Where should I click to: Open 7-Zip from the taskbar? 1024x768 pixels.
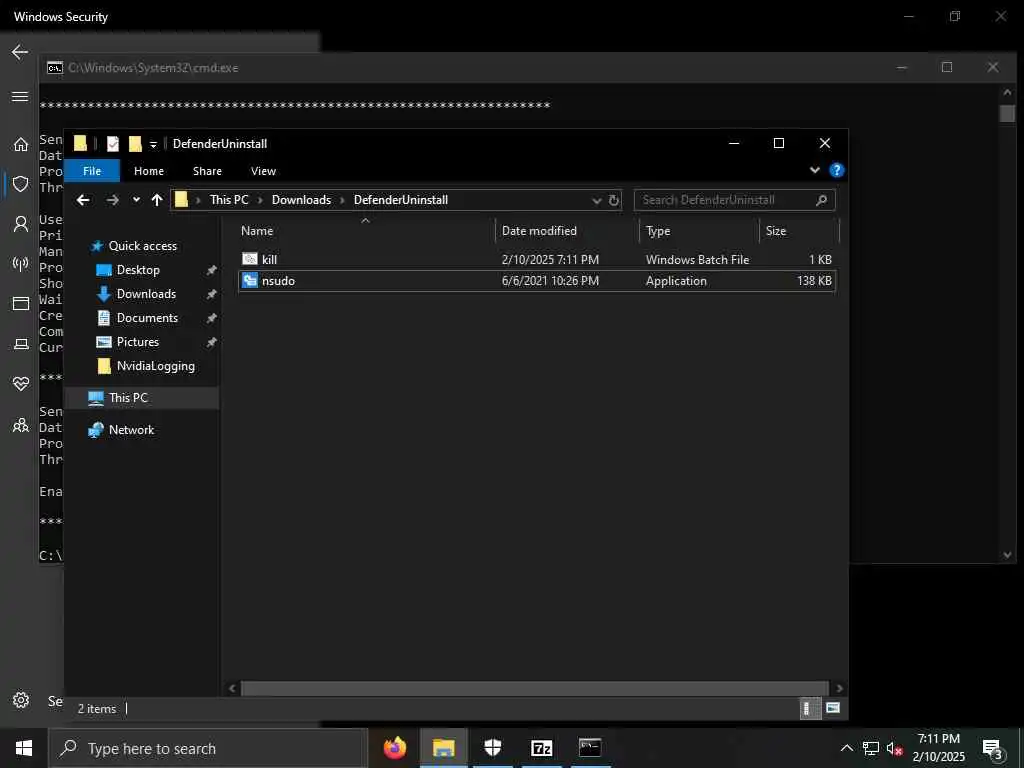click(x=541, y=748)
